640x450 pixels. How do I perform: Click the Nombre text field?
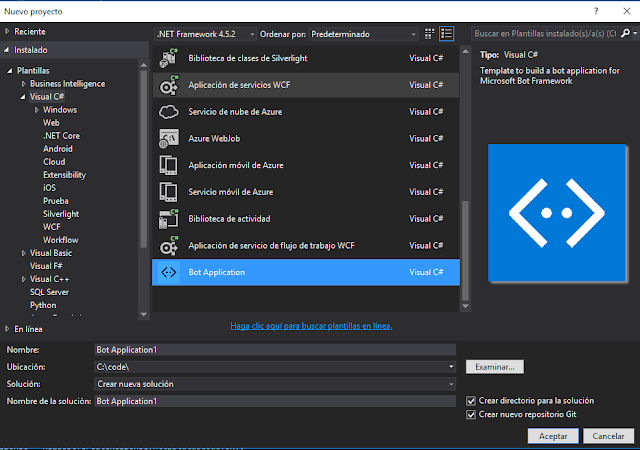click(x=275, y=350)
